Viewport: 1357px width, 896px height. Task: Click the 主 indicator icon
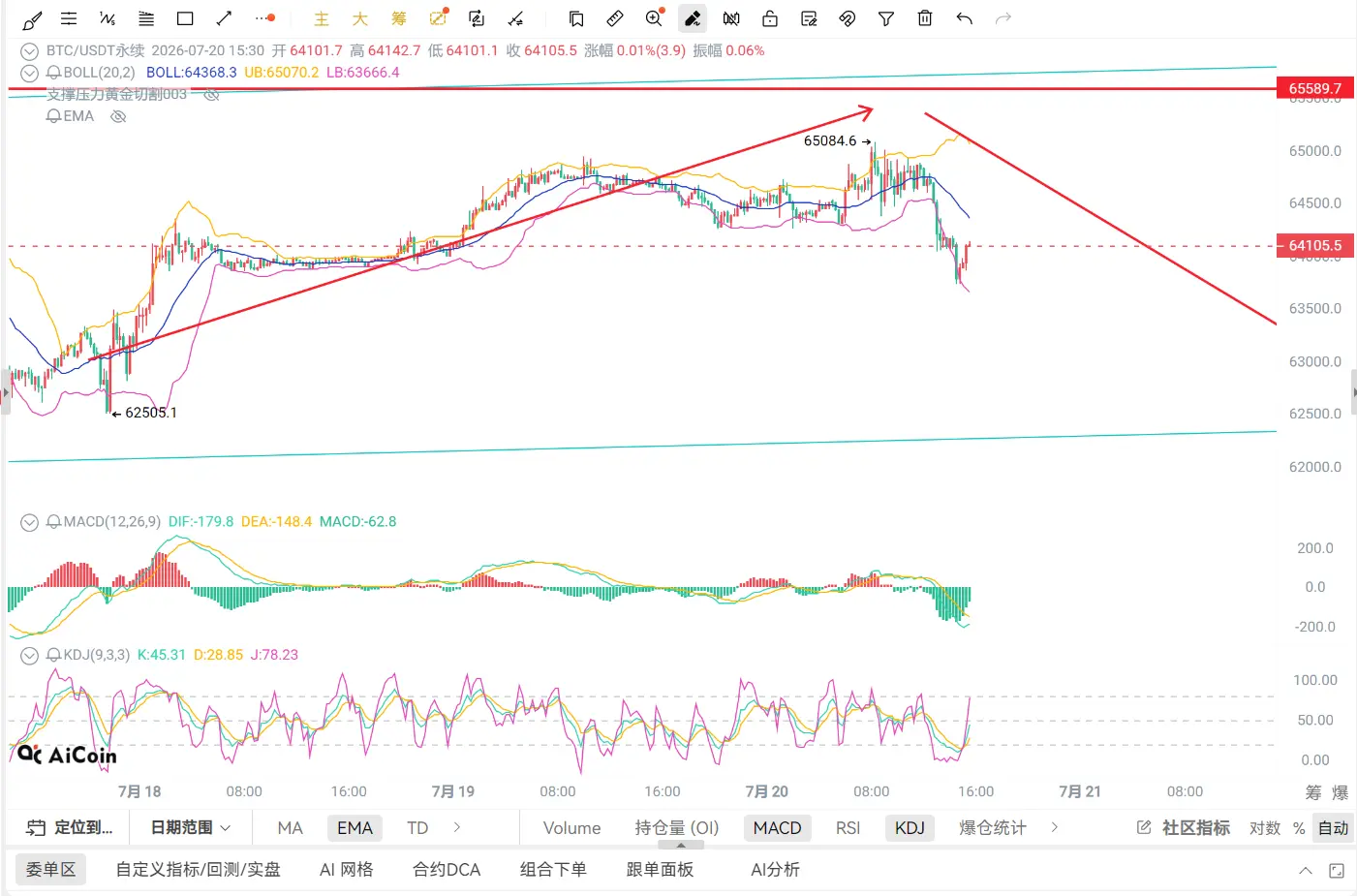(x=322, y=18)
